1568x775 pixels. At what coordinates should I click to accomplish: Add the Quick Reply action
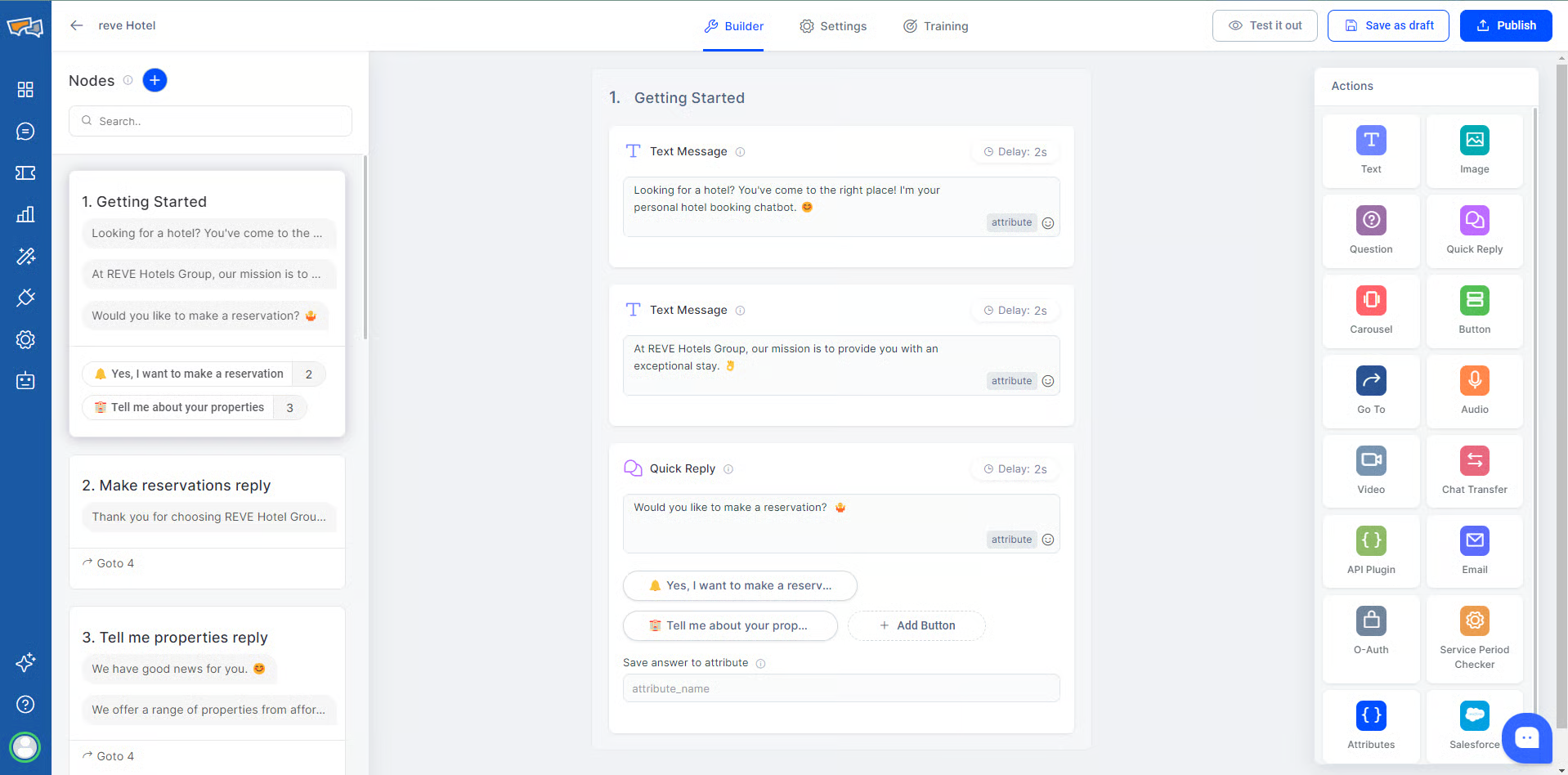[x=1474, y=231]
